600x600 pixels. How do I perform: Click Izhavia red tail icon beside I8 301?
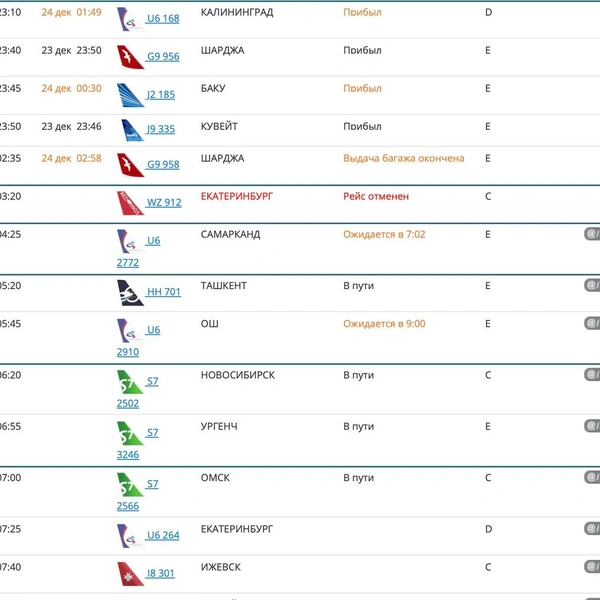[x=130, y=574]
